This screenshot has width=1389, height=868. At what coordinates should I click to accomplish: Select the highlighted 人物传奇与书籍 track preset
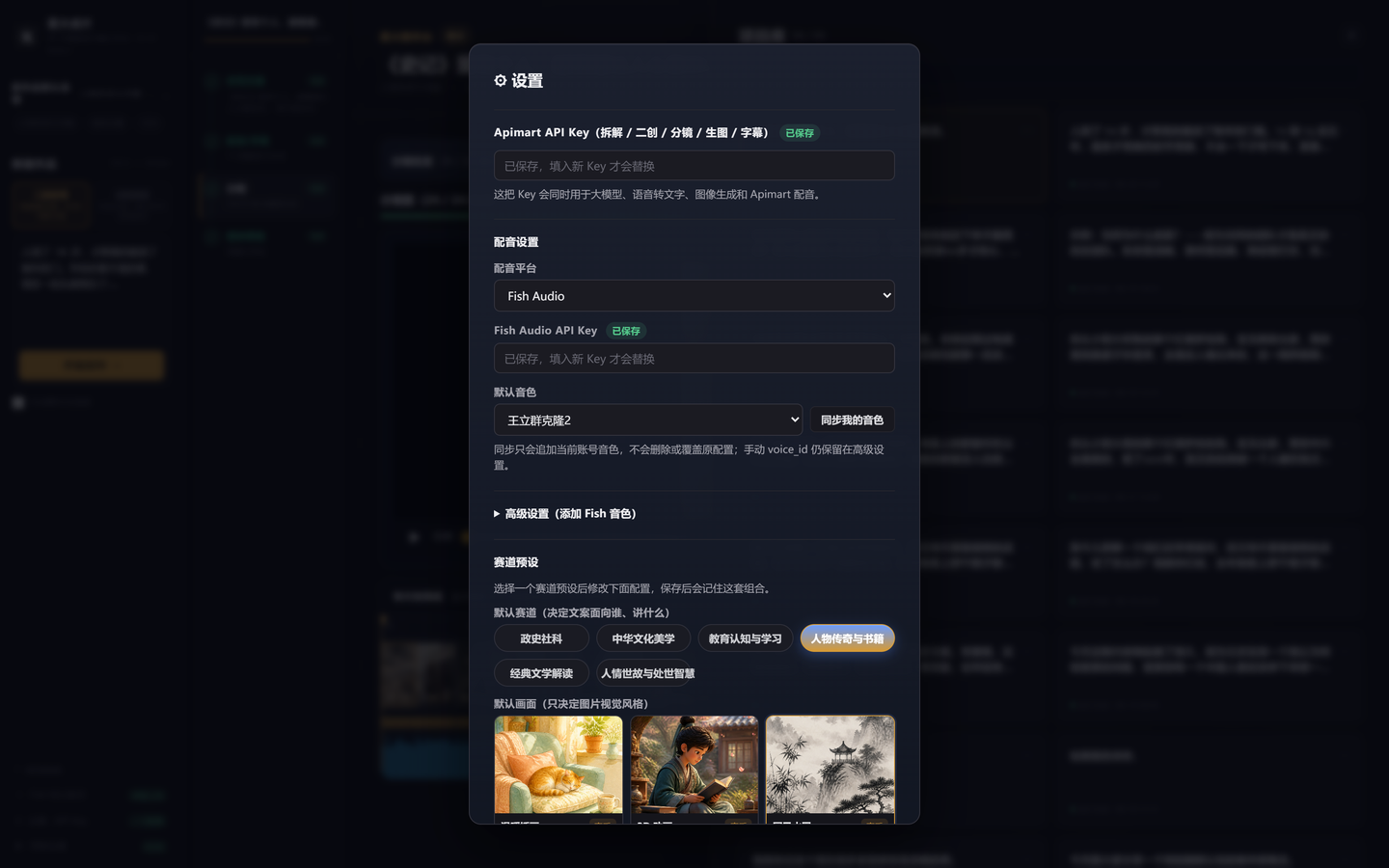[x=847, y=638]
